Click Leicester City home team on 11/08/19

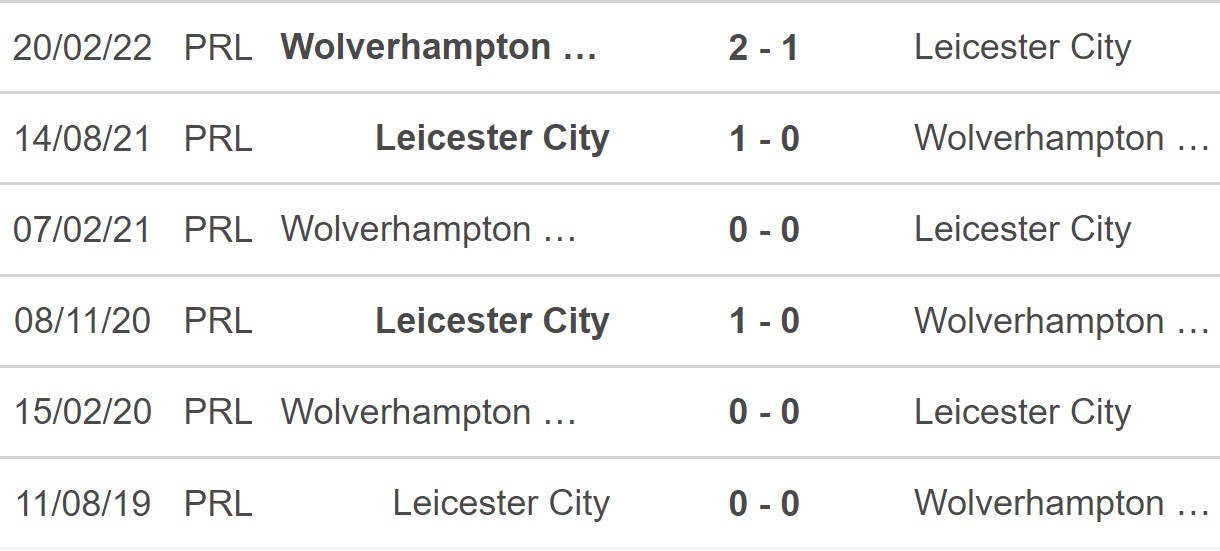tap(501, 503)
